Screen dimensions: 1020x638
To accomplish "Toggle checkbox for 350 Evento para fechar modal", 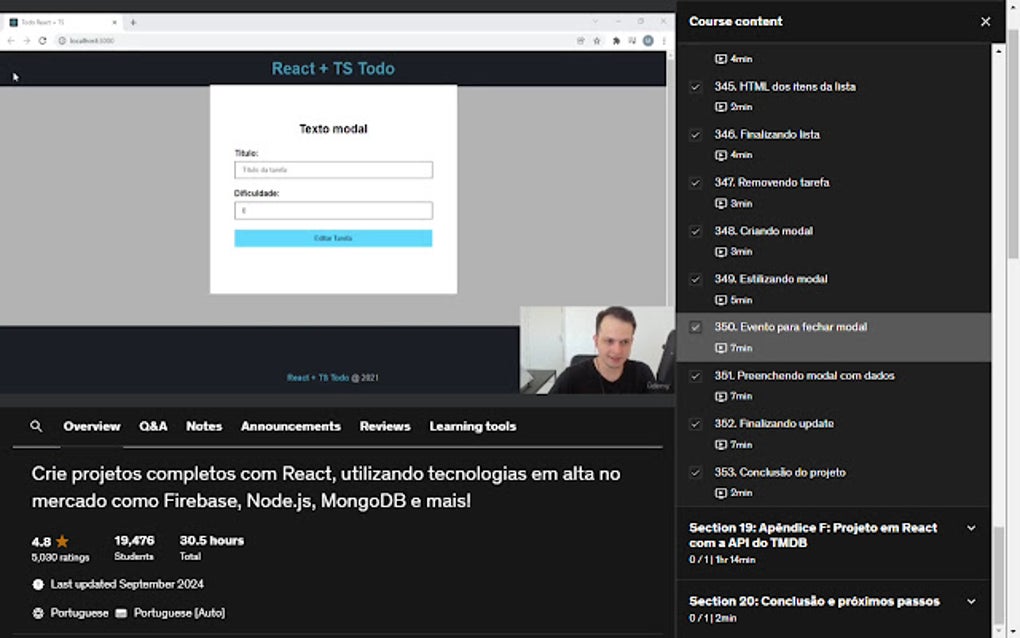I will coord(695,327).
